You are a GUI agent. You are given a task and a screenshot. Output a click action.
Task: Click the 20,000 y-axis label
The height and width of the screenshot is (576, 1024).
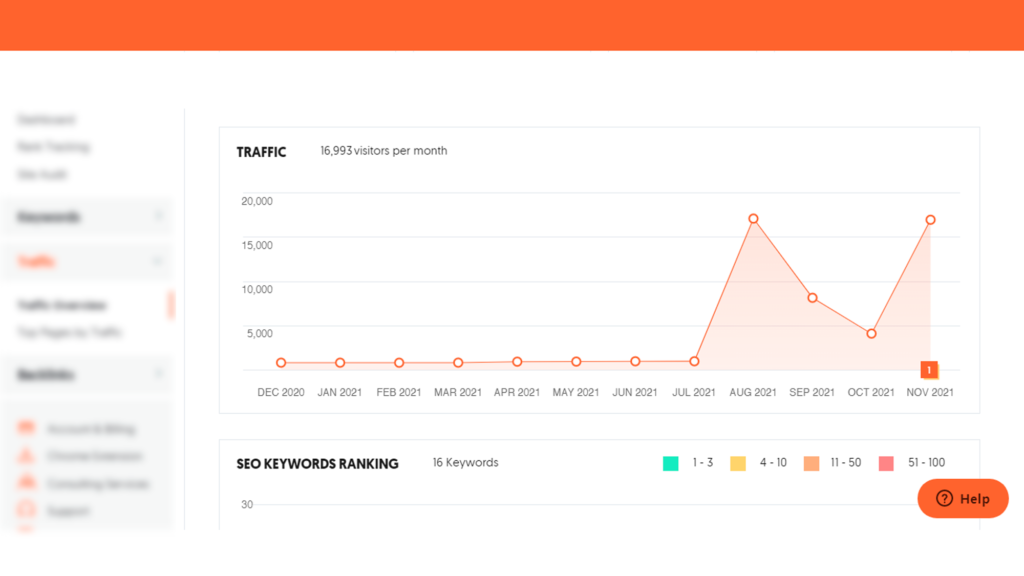(x=257, y=201)
